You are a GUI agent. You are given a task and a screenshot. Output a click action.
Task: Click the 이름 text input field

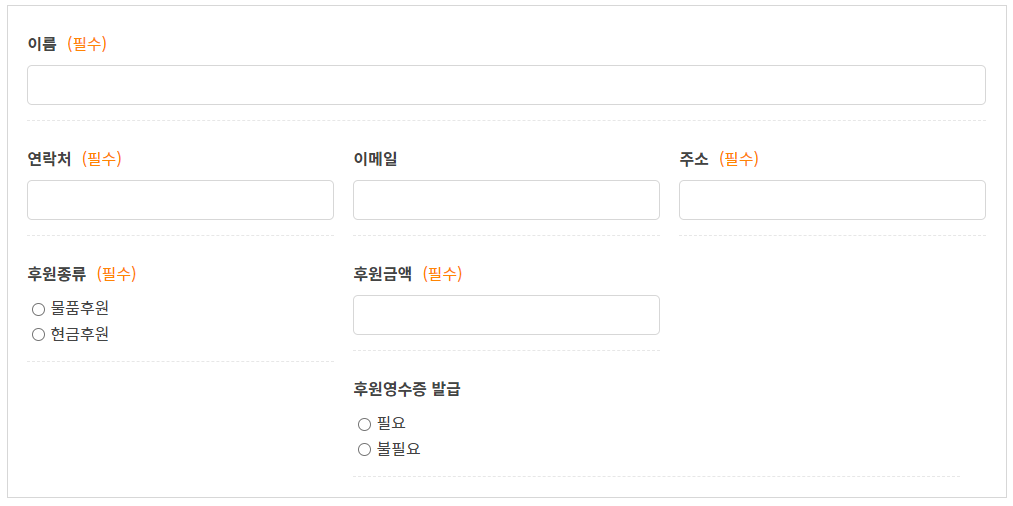tap(506, 85)
